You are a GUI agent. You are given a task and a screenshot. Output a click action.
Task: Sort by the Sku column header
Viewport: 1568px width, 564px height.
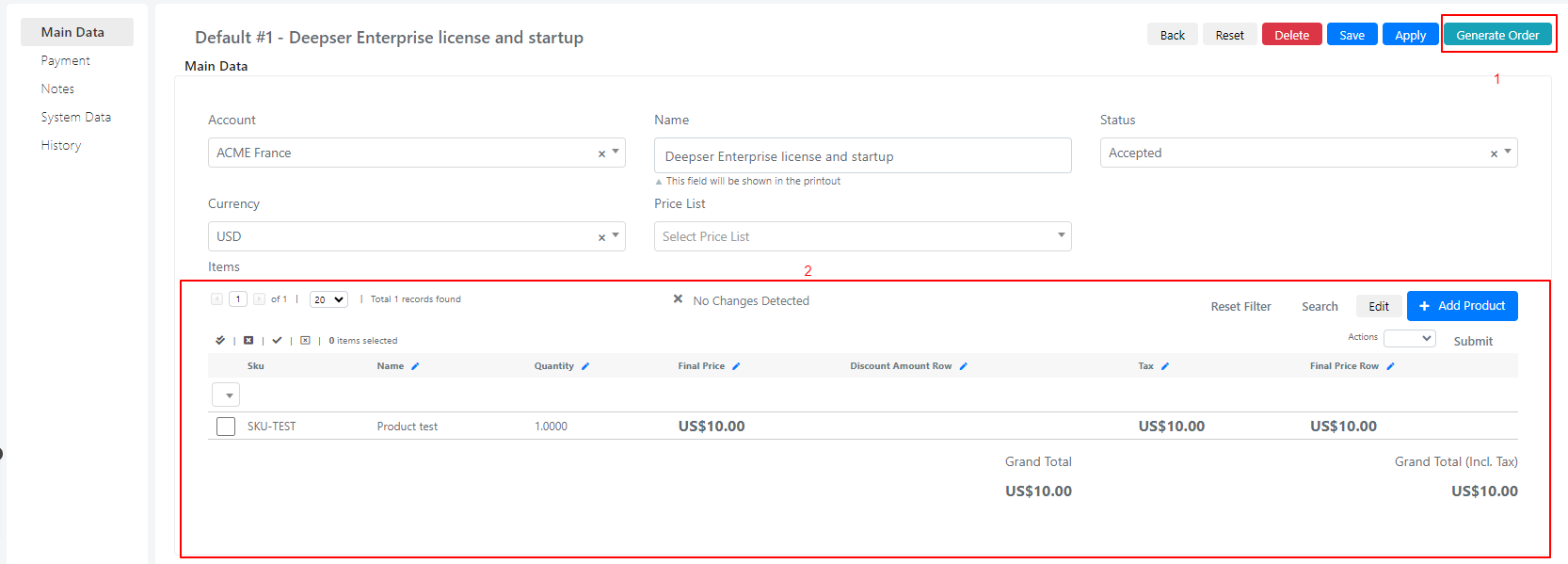[255, 366]
